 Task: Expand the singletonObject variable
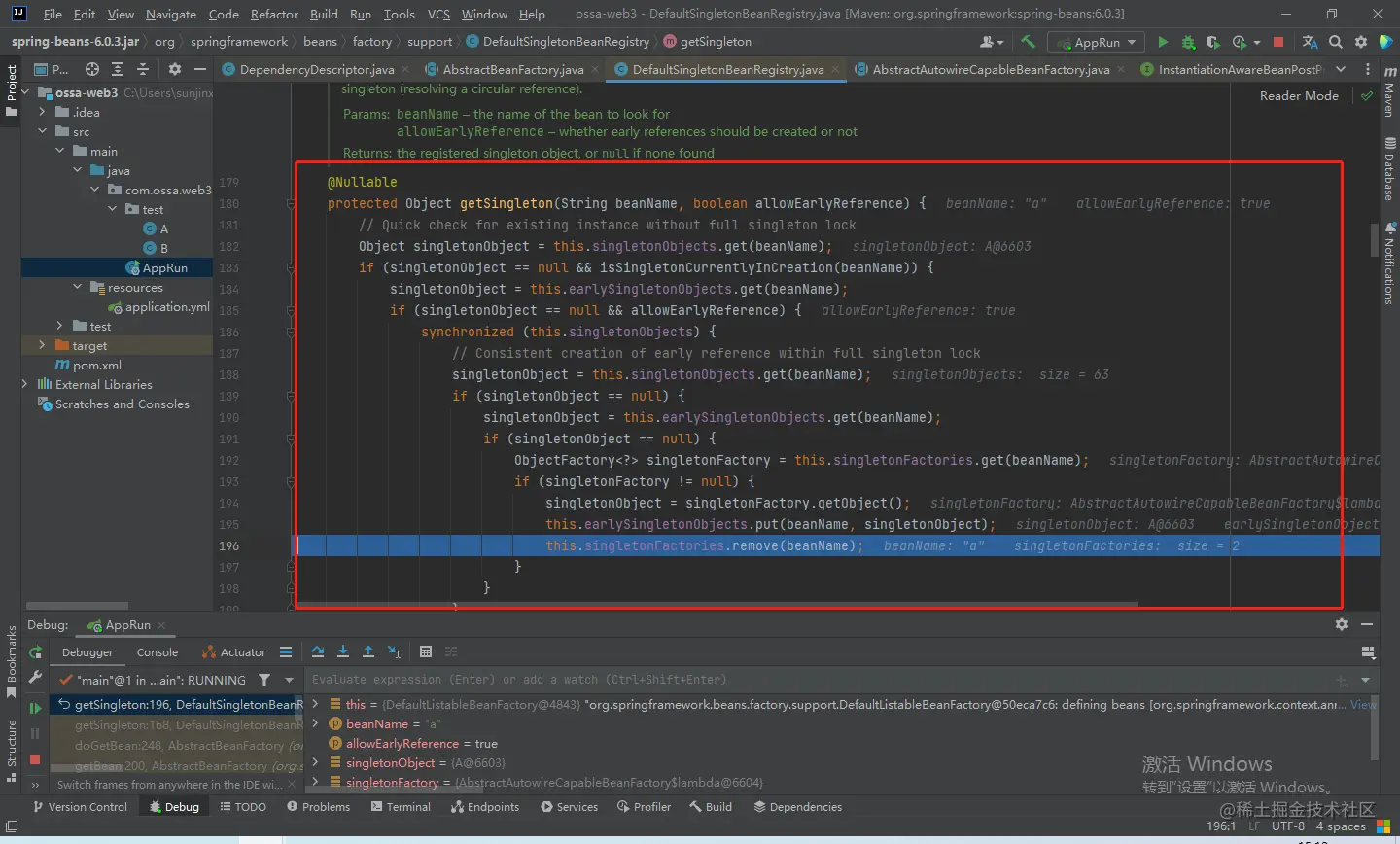tap(315, 762)
